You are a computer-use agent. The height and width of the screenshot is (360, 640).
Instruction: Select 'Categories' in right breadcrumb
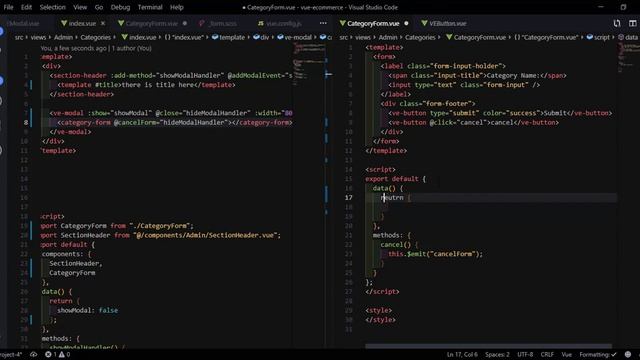(420, 38)
